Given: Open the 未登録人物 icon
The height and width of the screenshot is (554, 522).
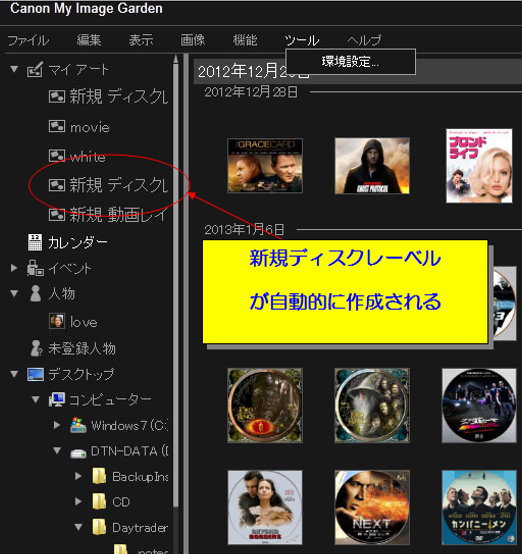Looking at the screenshot, I should (36, 348).
